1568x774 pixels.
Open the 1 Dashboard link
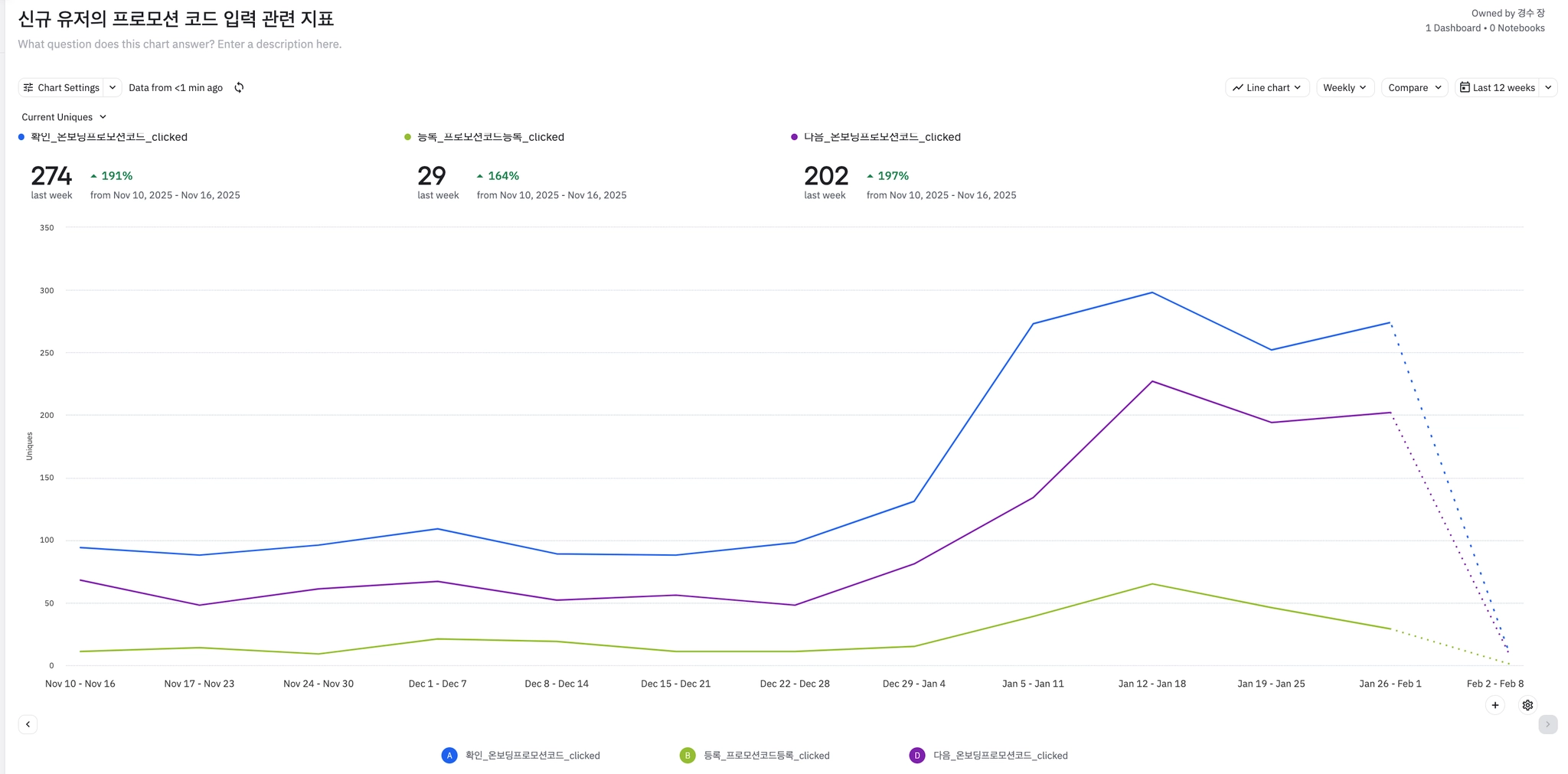pyautogui.click(x=1452, y=28)
